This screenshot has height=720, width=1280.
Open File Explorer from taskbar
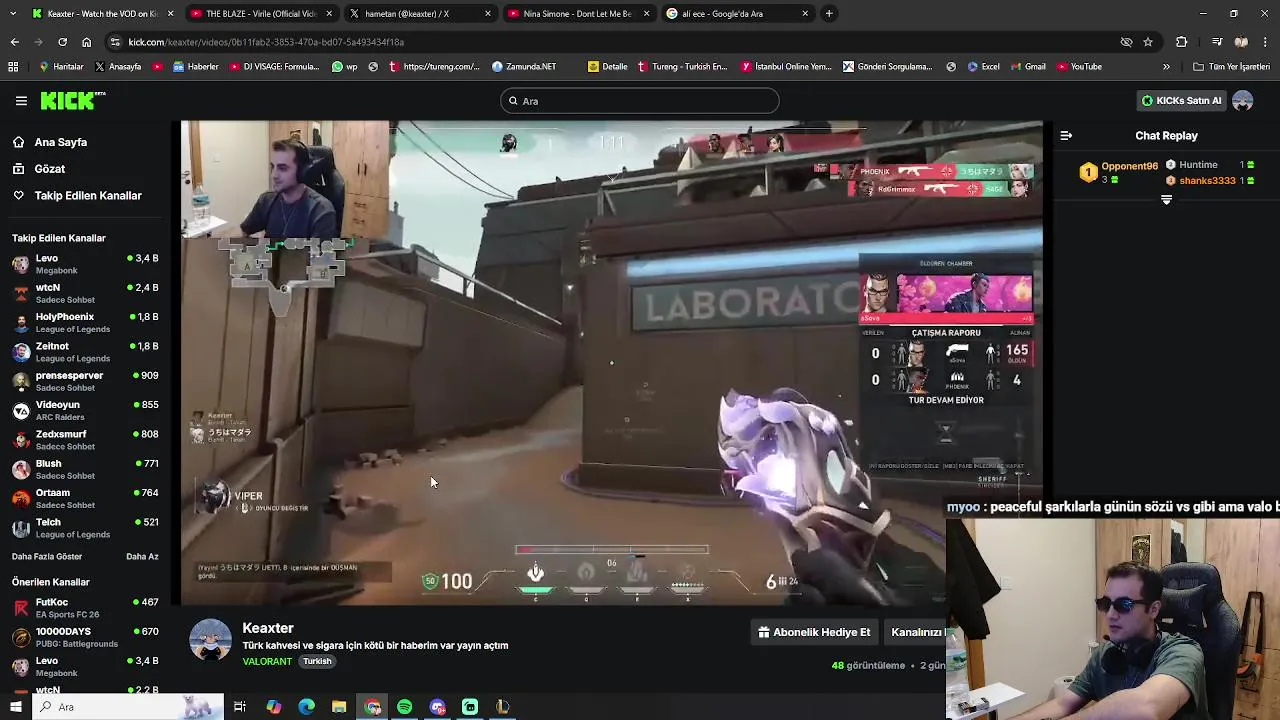click(339, 707)
